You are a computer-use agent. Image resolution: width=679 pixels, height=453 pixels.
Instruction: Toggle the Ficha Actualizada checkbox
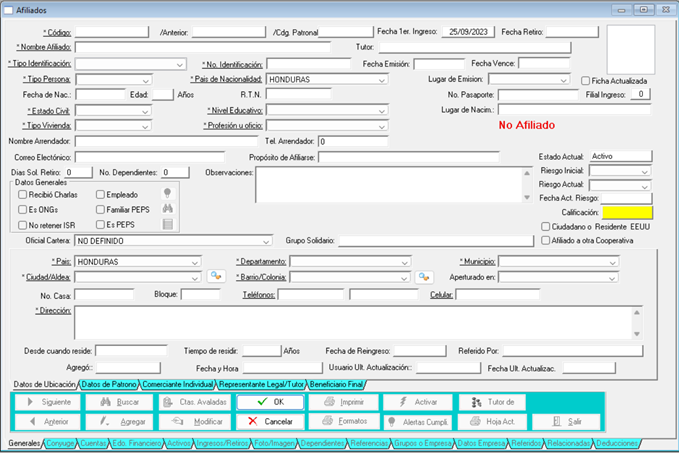(585, 81)
